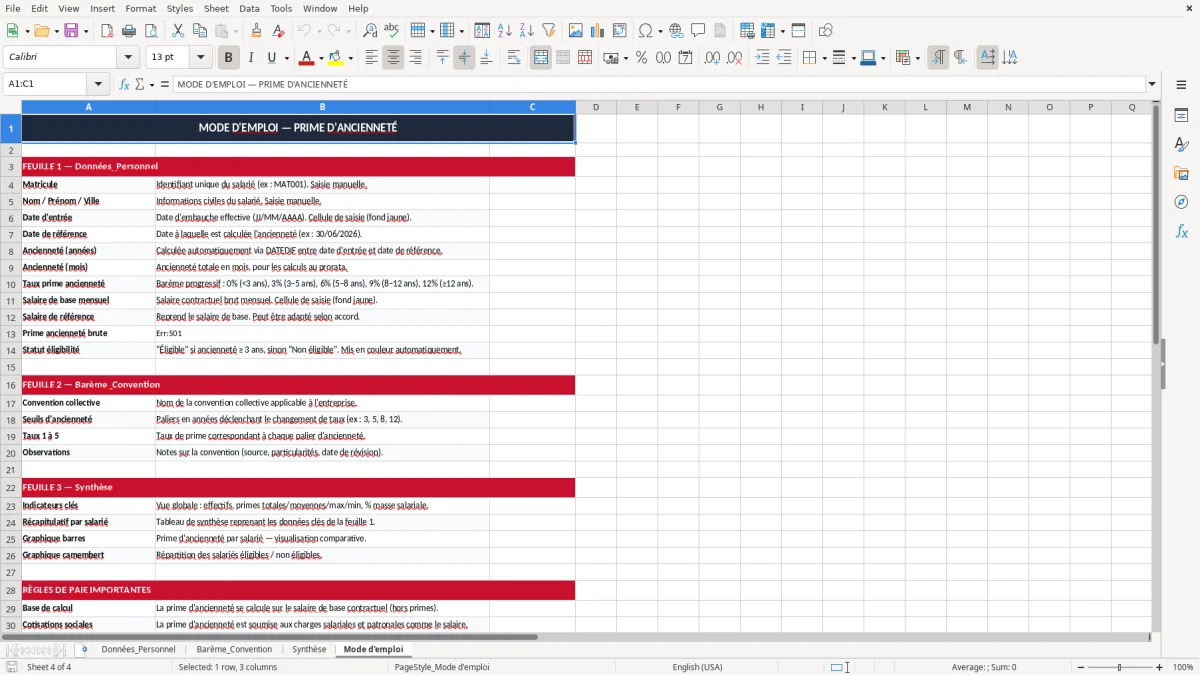Insert an image
1200x675 pixels.
tap(576, 31)
